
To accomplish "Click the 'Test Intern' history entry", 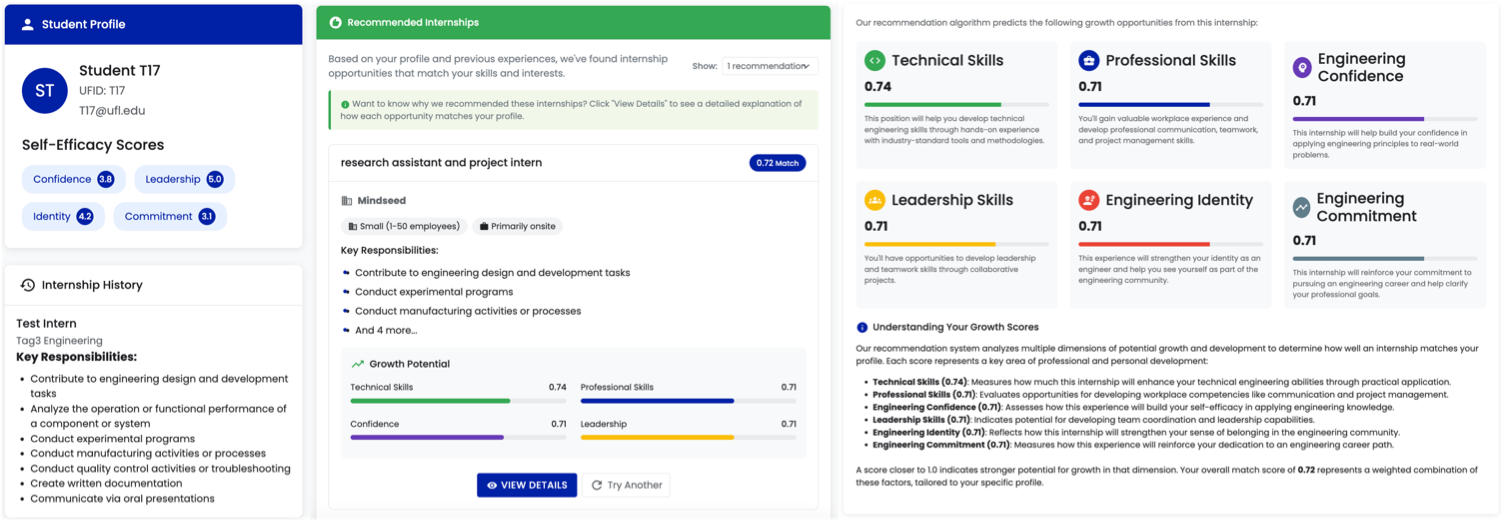I will [46, 324].
